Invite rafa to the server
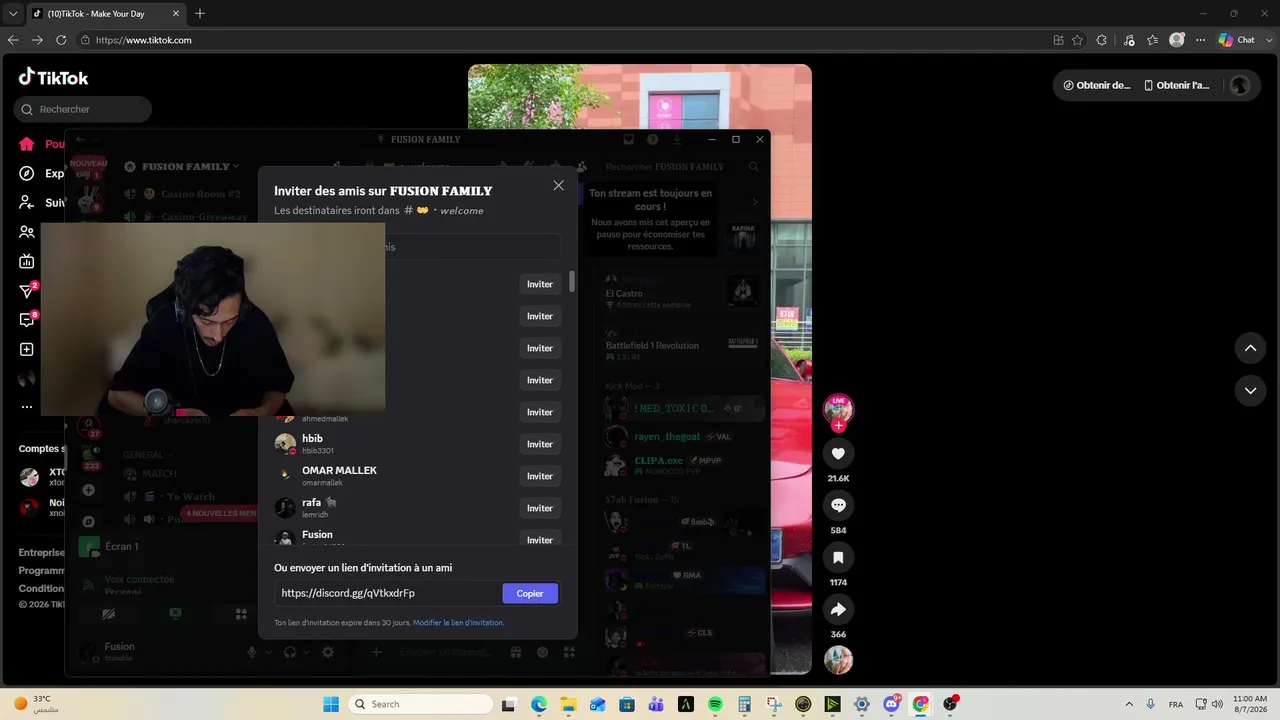Viewport: 1280px width, 720px height. click(540, 508)
